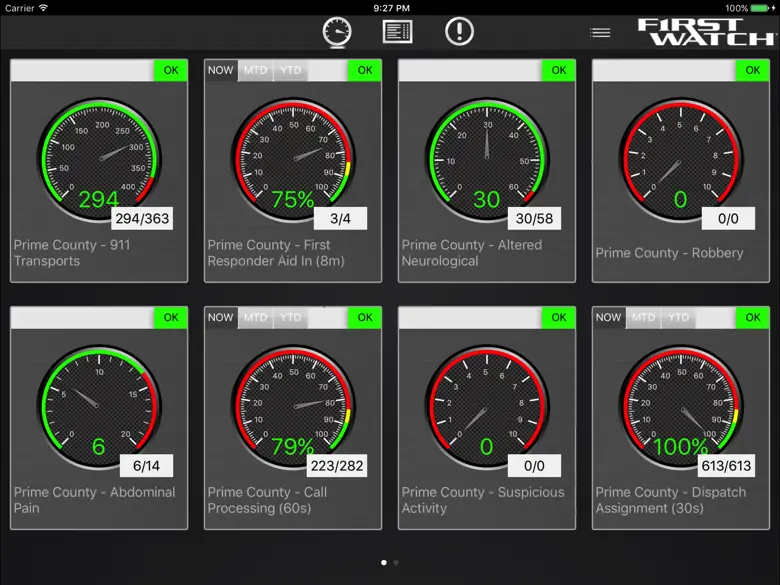Tap OK status on 911 Transports card
The width and height of the screenshot is (780, 585).
pyautogui.click(x=171, y=70)
